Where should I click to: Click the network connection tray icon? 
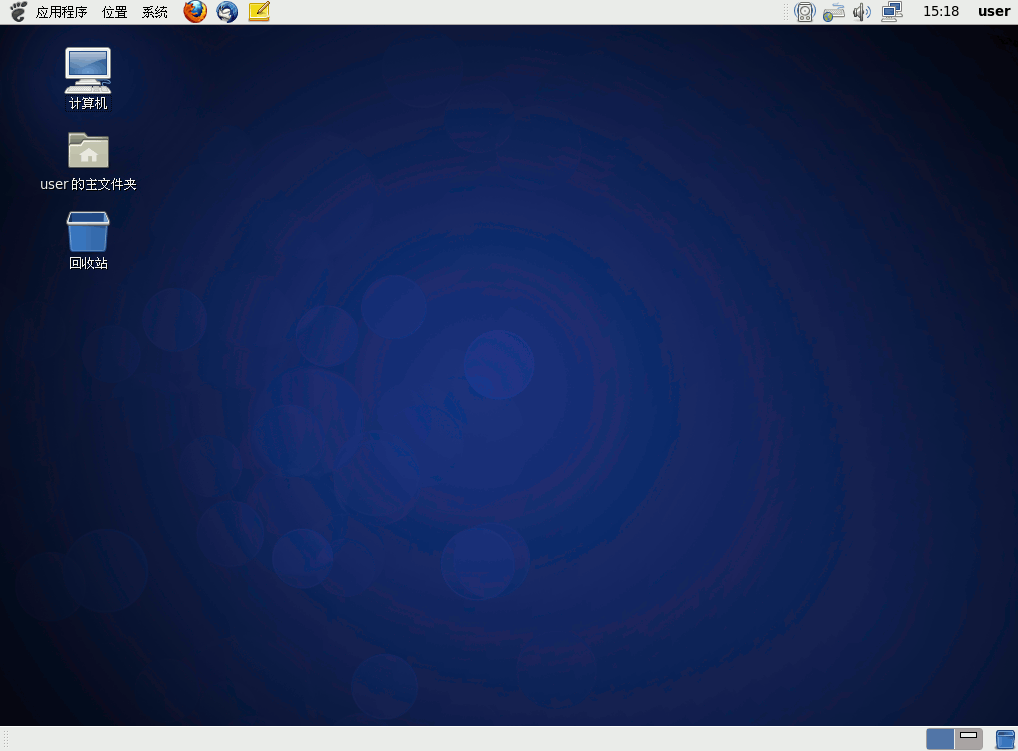pos(892,12)
